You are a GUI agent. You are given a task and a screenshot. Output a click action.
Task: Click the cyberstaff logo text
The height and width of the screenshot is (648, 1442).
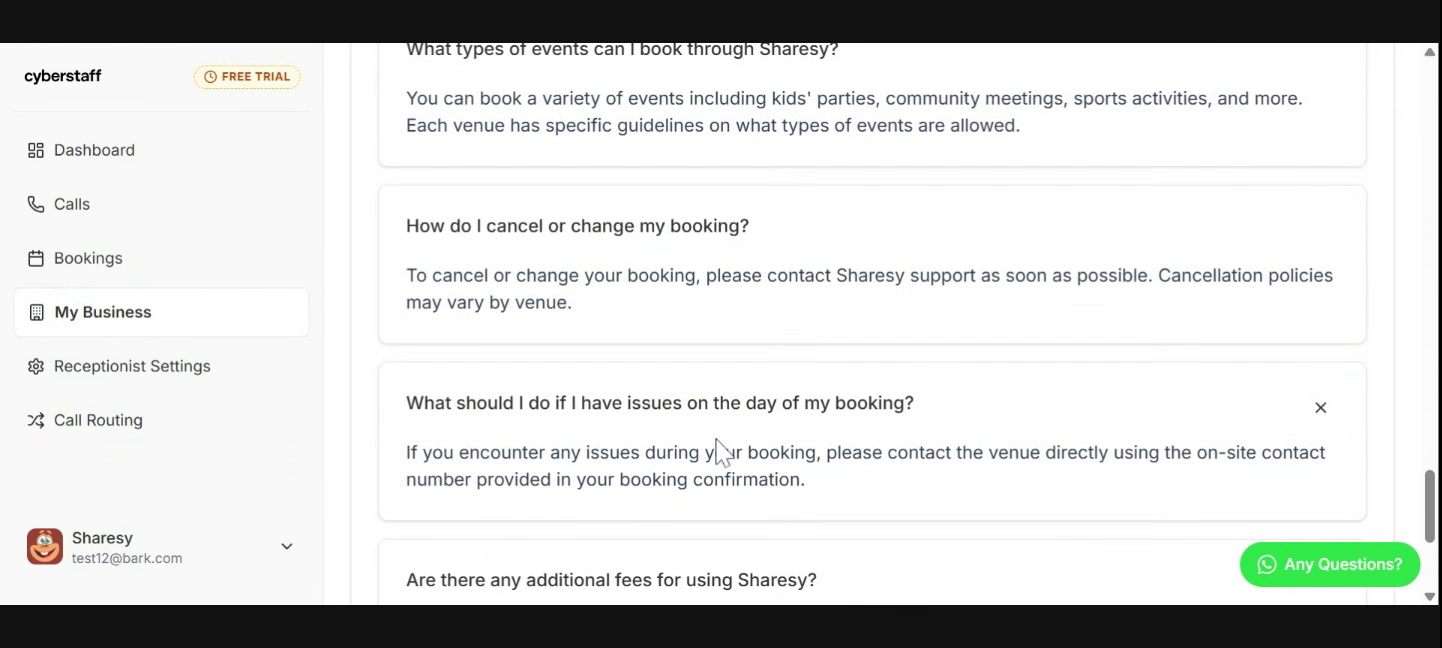click(63, 76)
